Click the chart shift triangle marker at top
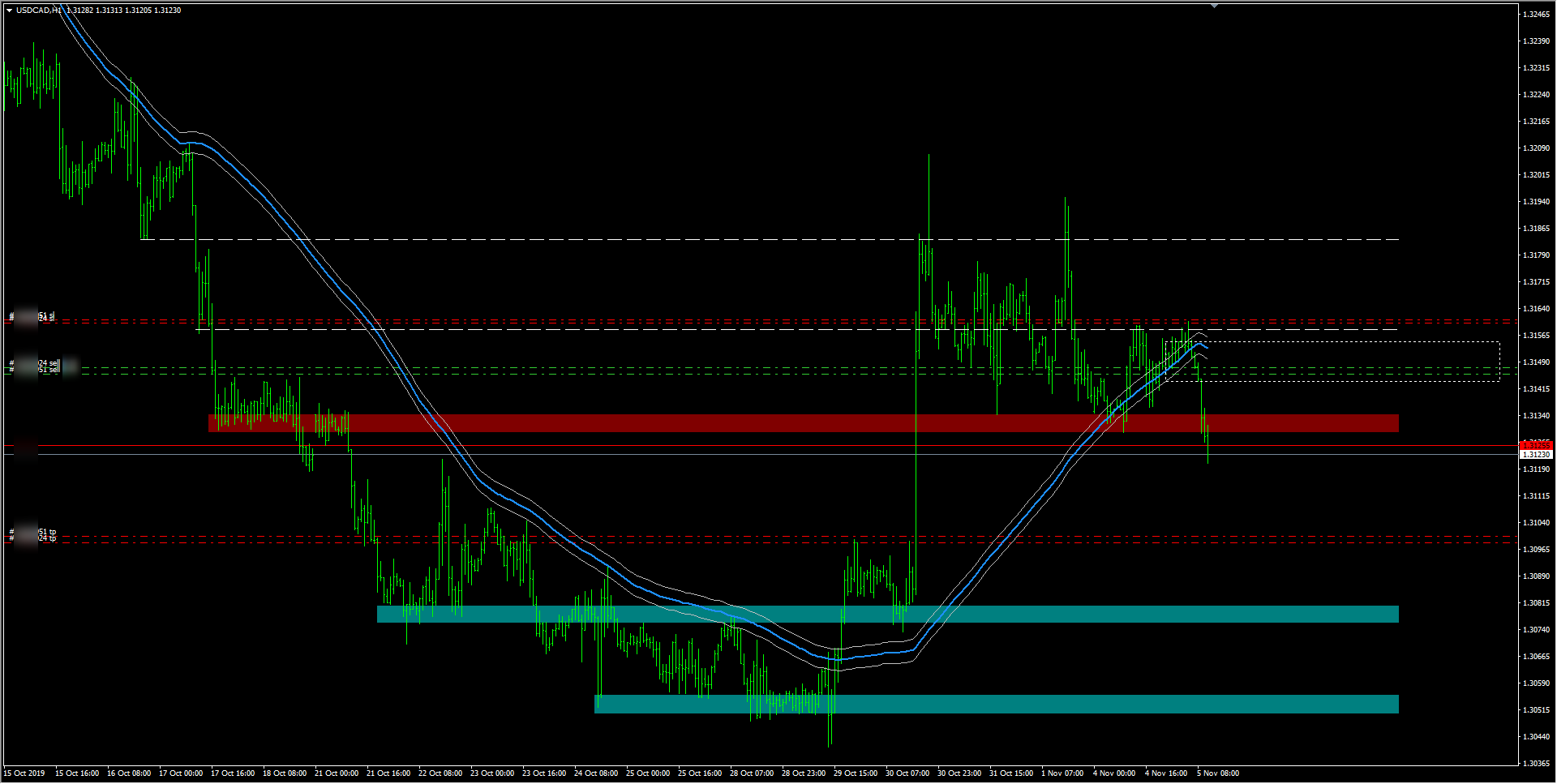1557x784 pixels. tap(1214, 6)
